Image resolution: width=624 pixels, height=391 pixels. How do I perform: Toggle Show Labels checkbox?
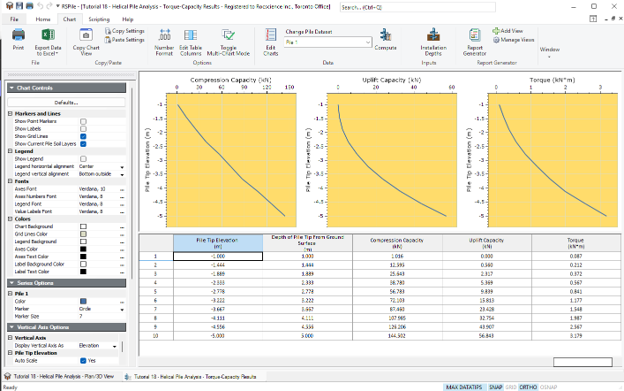(83, 129)
